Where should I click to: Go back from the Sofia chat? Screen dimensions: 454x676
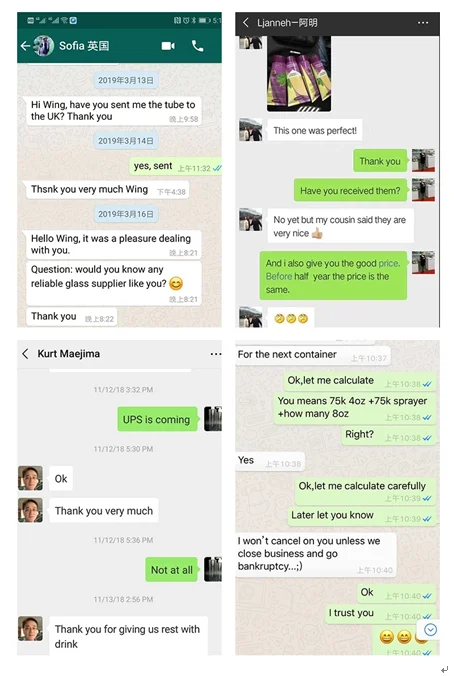point(25,46)
